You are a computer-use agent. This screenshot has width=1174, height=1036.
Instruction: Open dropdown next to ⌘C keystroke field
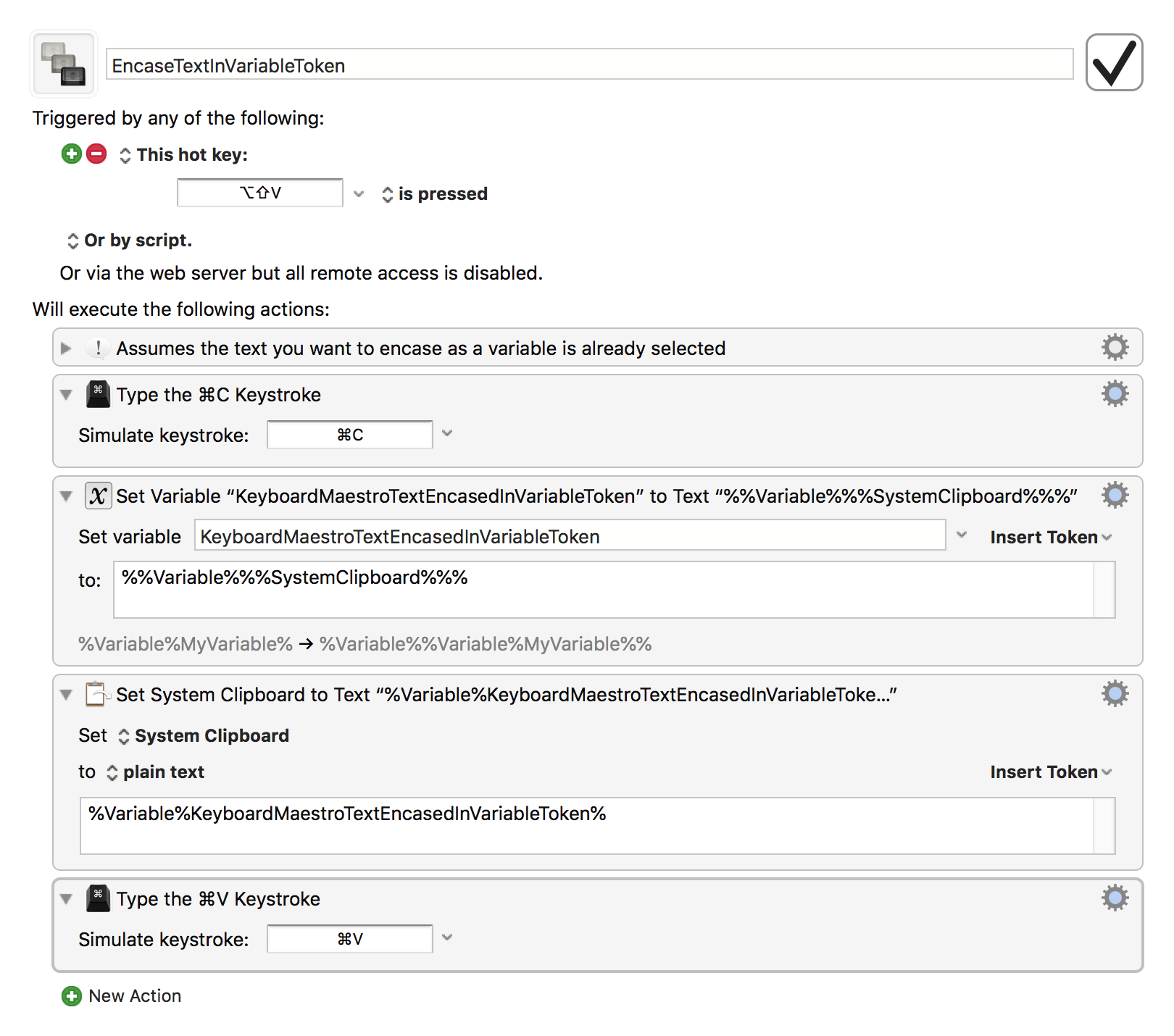tap(447, 433)
